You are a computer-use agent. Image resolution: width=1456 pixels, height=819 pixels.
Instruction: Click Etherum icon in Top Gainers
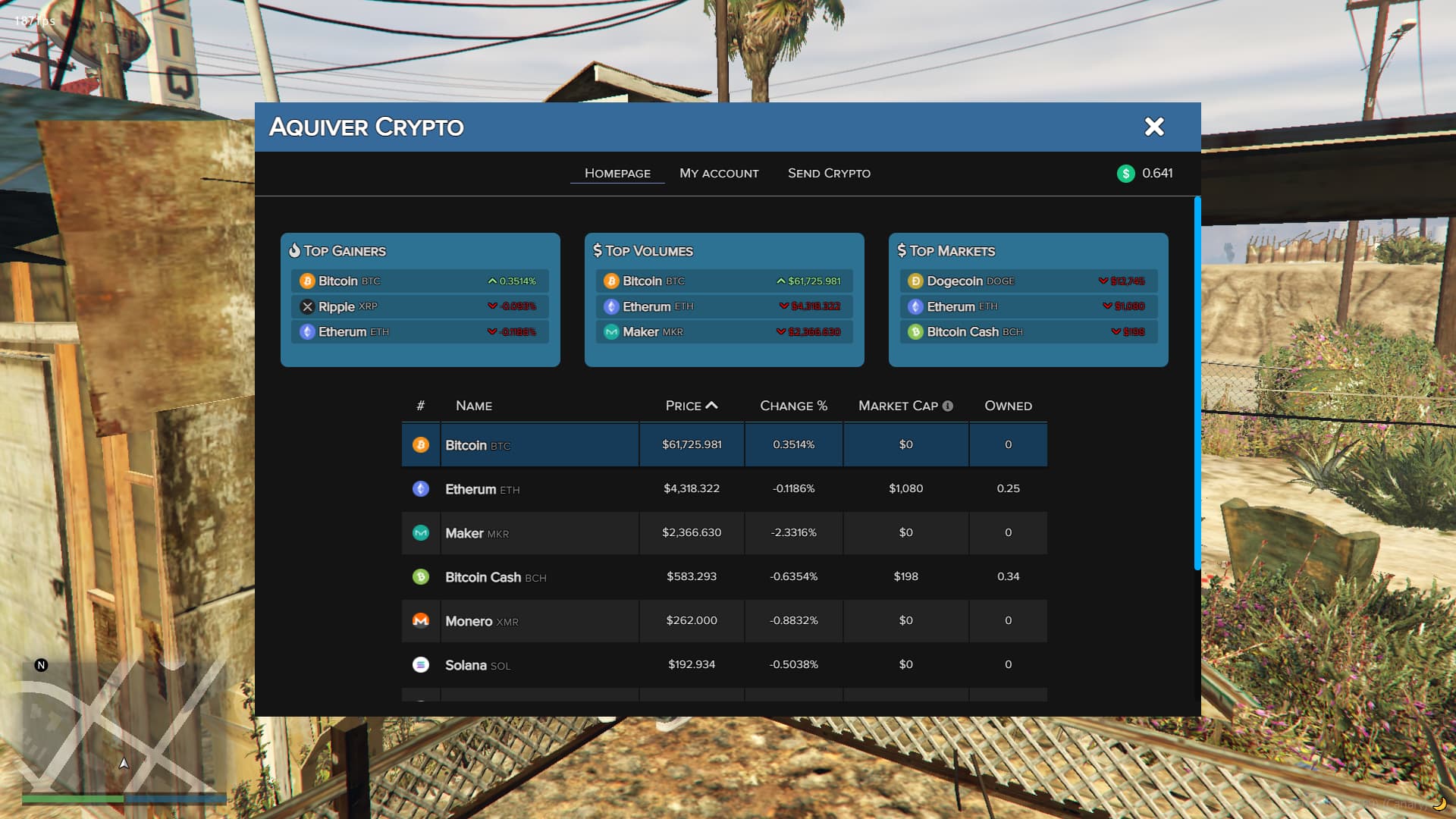click(x=307, y=332)
